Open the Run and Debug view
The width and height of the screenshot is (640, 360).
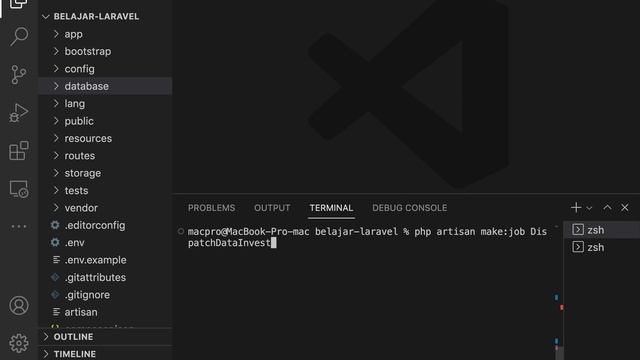19,113
